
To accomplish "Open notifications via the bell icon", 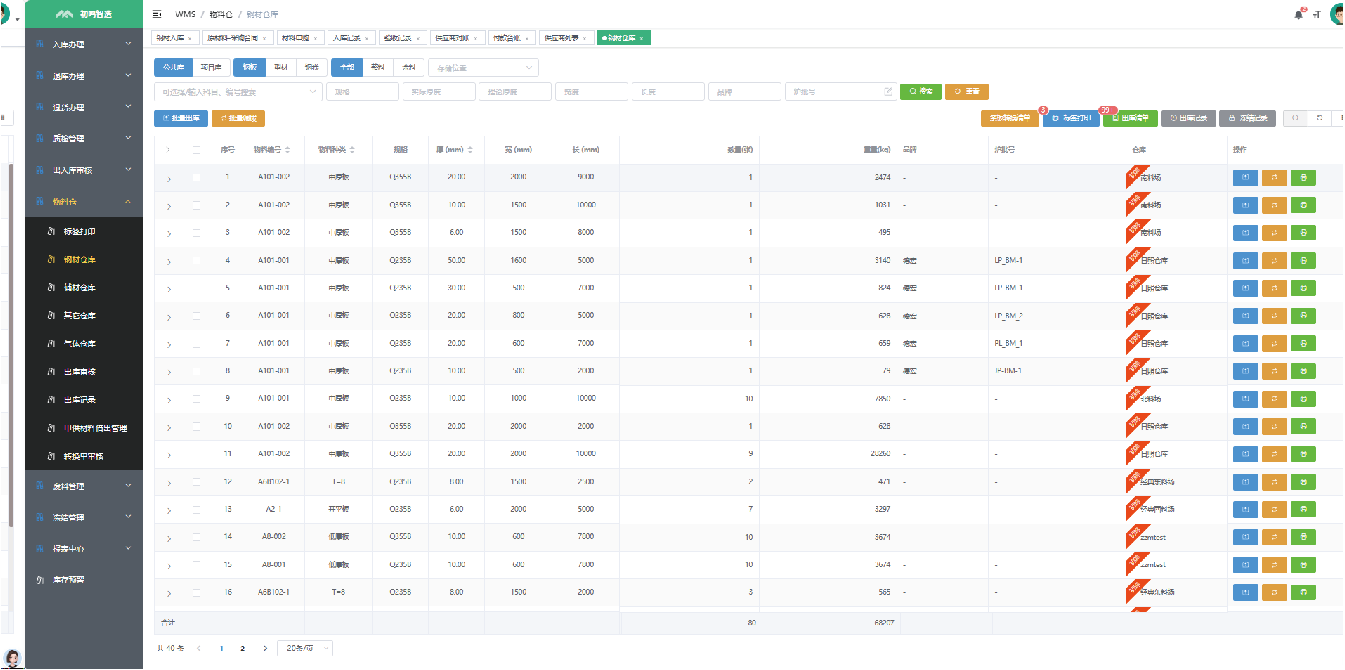I will [x=1298, y=15].
